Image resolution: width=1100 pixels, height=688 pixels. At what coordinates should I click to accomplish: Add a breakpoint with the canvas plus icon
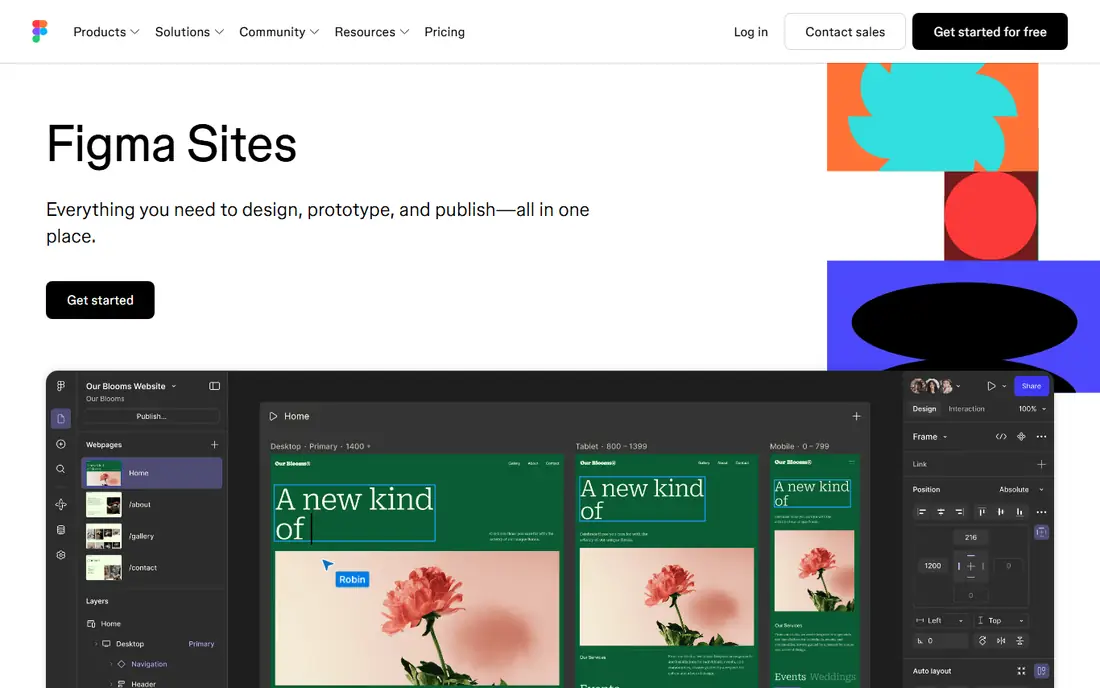(x=857, y=416)
